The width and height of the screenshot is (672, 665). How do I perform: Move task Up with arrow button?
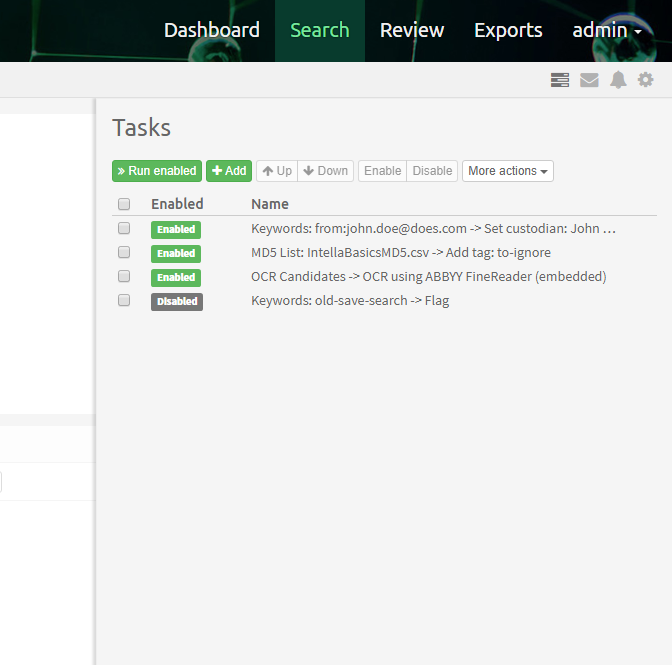(x=277, y=171)
